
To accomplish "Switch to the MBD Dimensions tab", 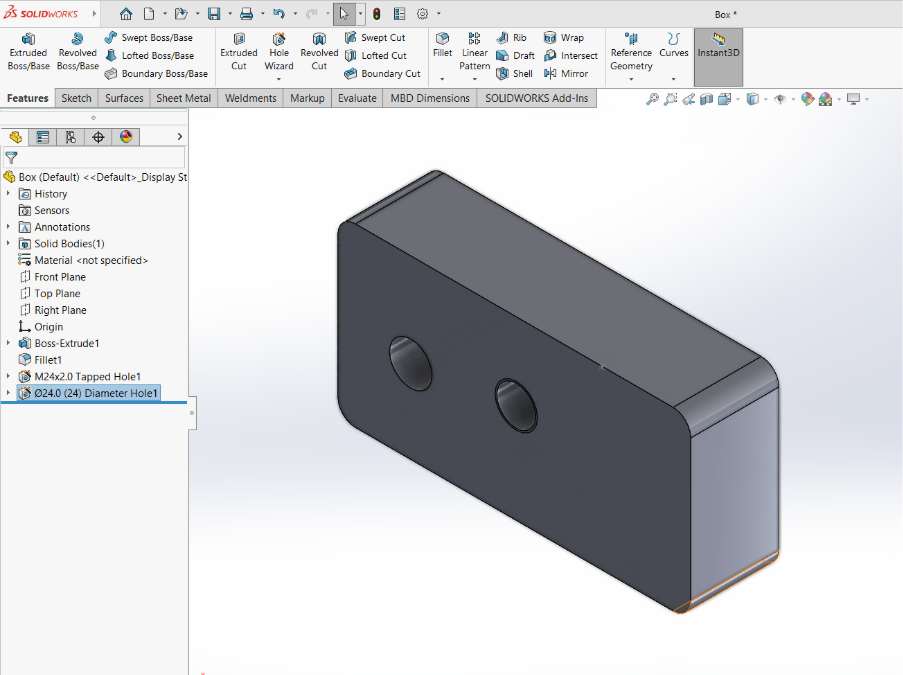I will [430, 98].
